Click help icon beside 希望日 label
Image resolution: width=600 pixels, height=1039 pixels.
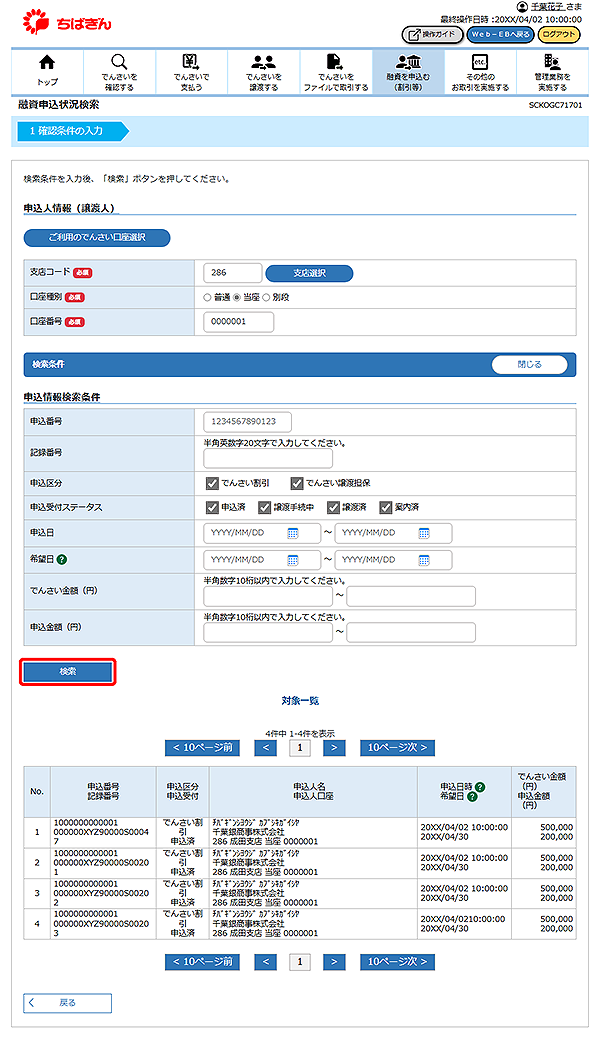(62, 560)
